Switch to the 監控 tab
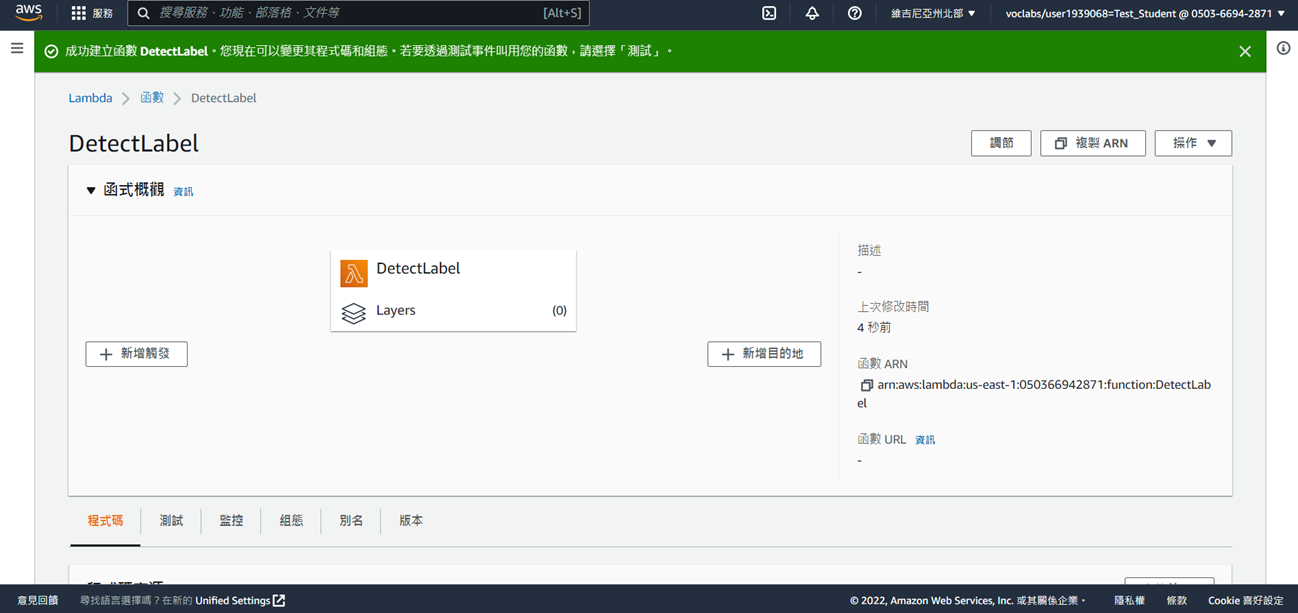Viewport: 1298px width, 613px height. 231,521
